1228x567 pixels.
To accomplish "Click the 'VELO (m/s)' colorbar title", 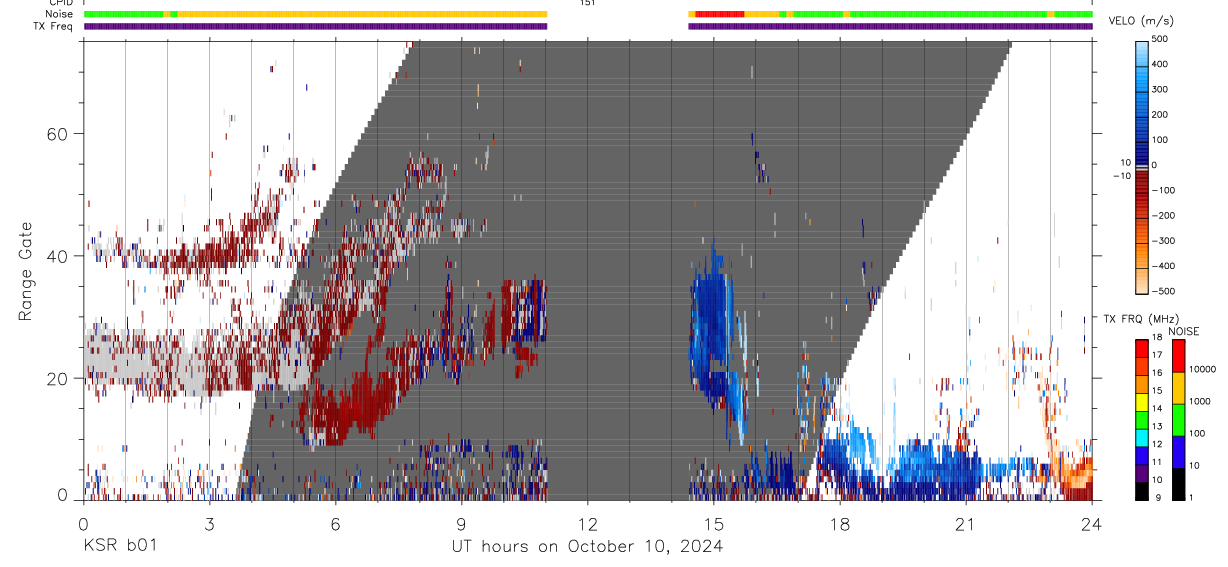I will 1142,21.
